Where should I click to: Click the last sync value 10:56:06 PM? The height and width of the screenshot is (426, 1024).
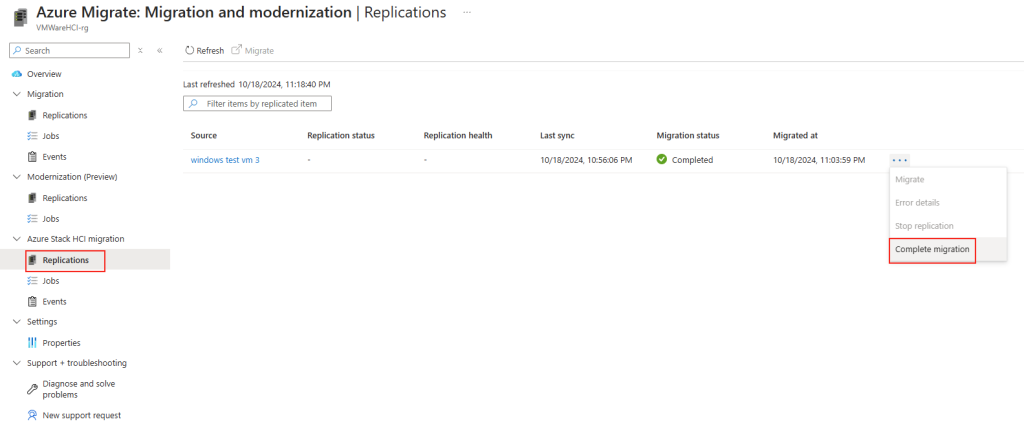(x=586, y=159)
